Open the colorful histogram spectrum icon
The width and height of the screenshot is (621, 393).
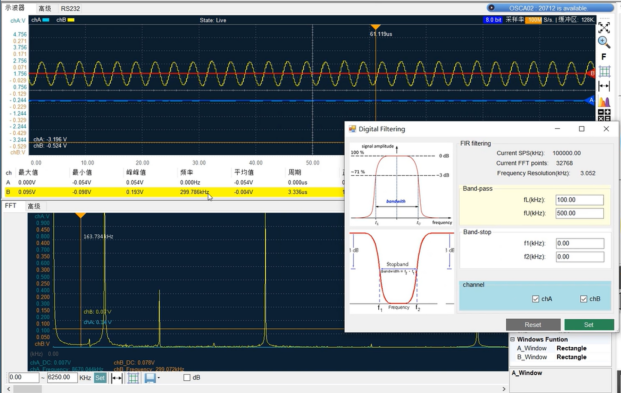[x=604, y=101]
